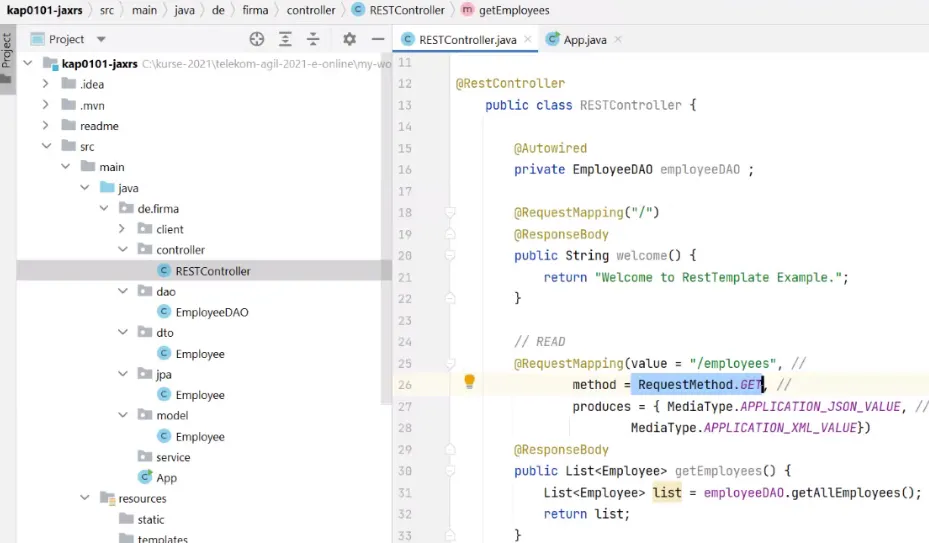Open EmployeeDAO class in project tree

click(x=203, y=312)
